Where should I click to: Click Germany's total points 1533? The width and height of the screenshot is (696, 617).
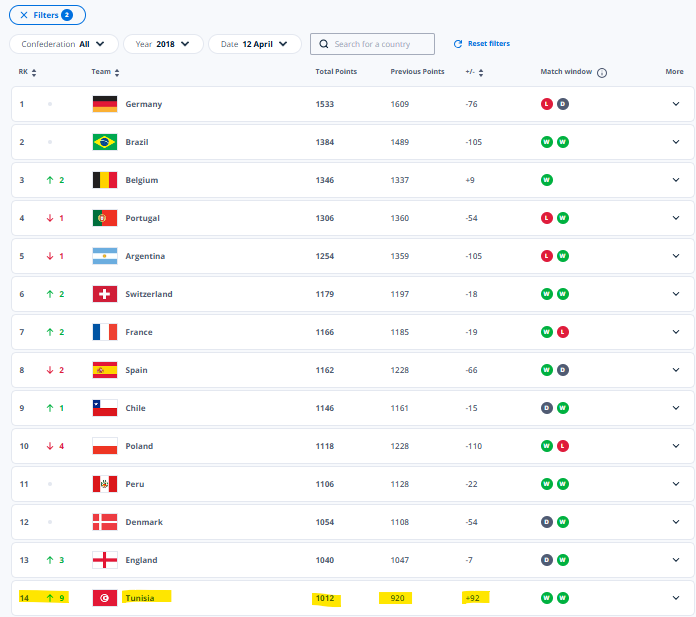click(324, 104)
